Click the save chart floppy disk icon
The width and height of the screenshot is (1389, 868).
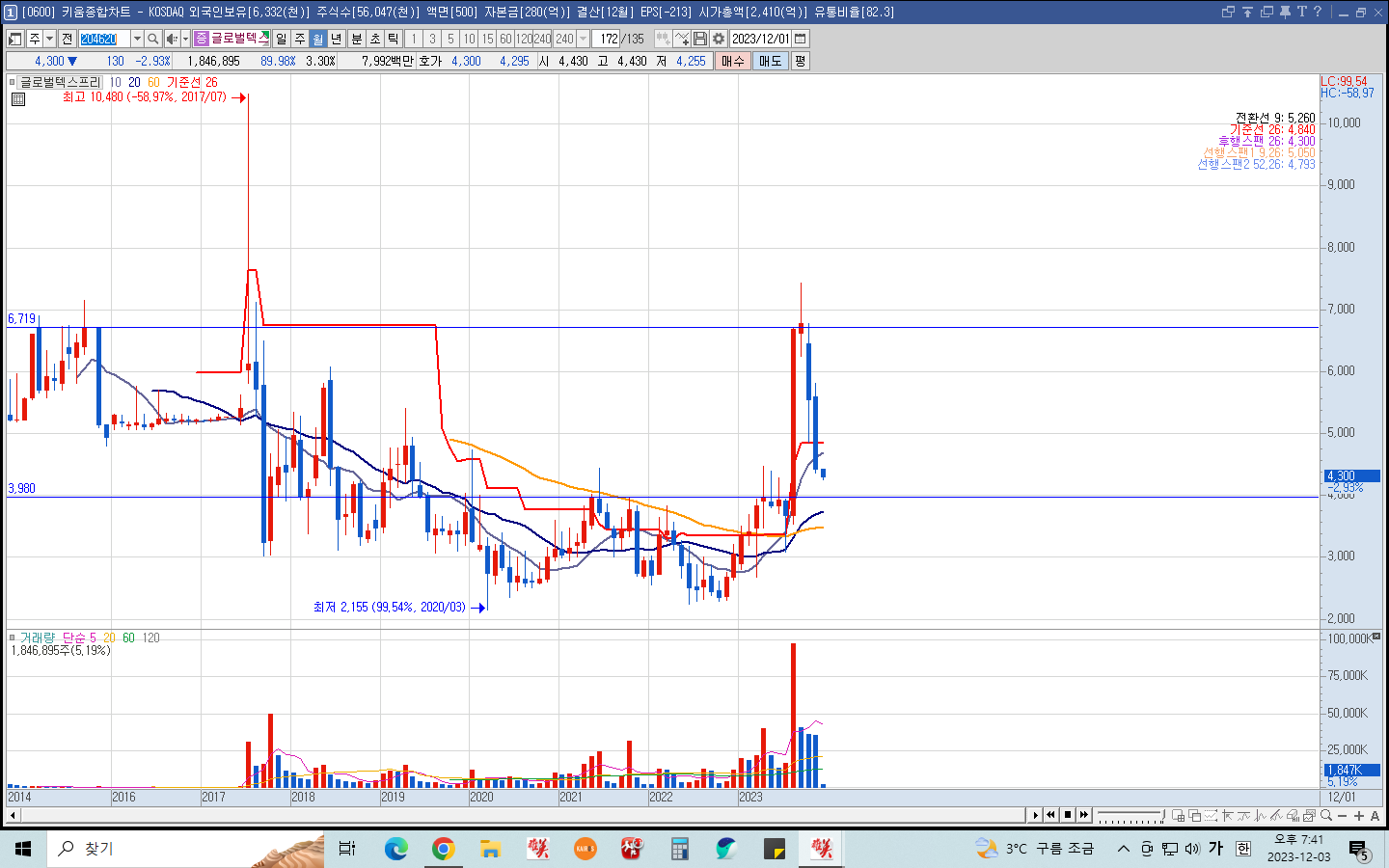point(700,39)
